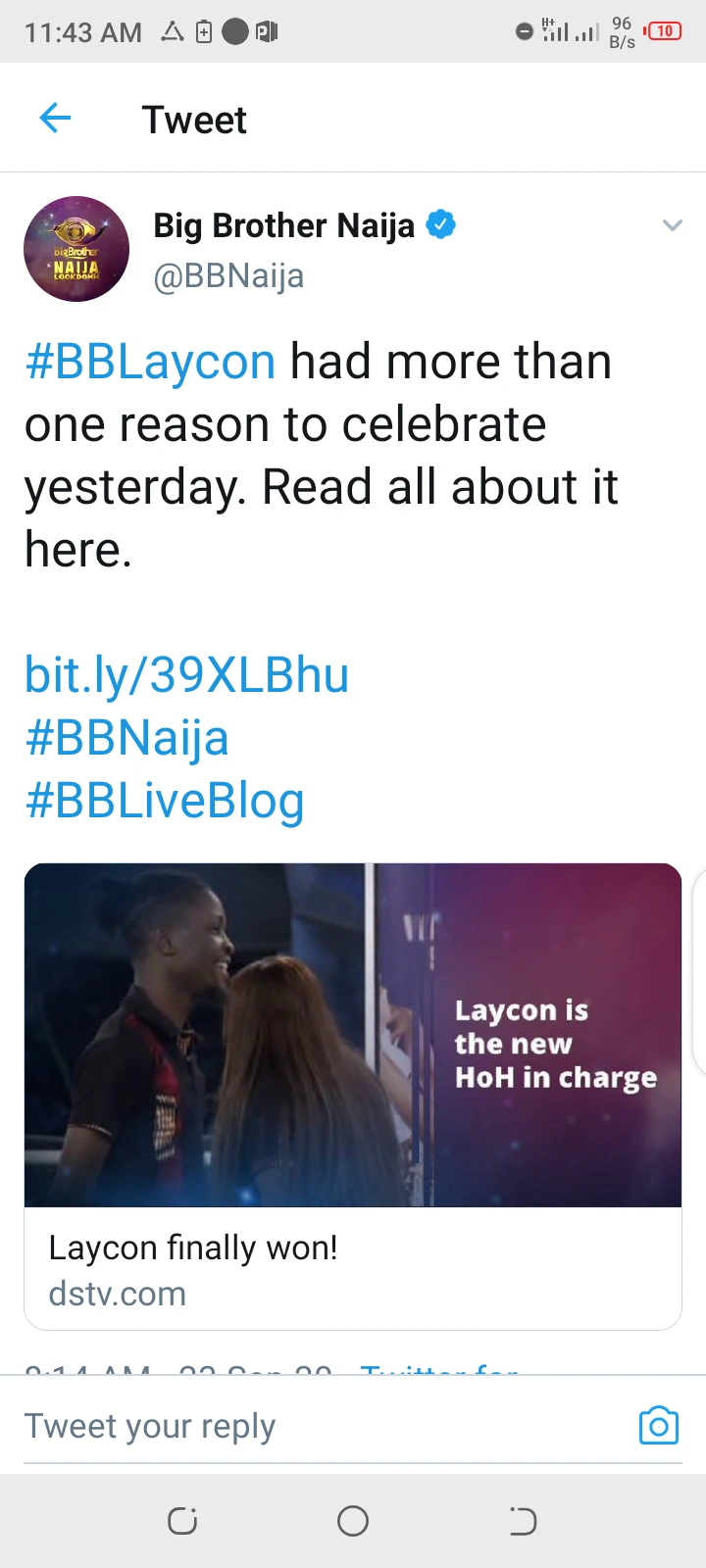Image resolution: width=706 pixels, height=1568 pixels.
Task: Expand the tweet options chevron
Action: (x=672, y=225)
